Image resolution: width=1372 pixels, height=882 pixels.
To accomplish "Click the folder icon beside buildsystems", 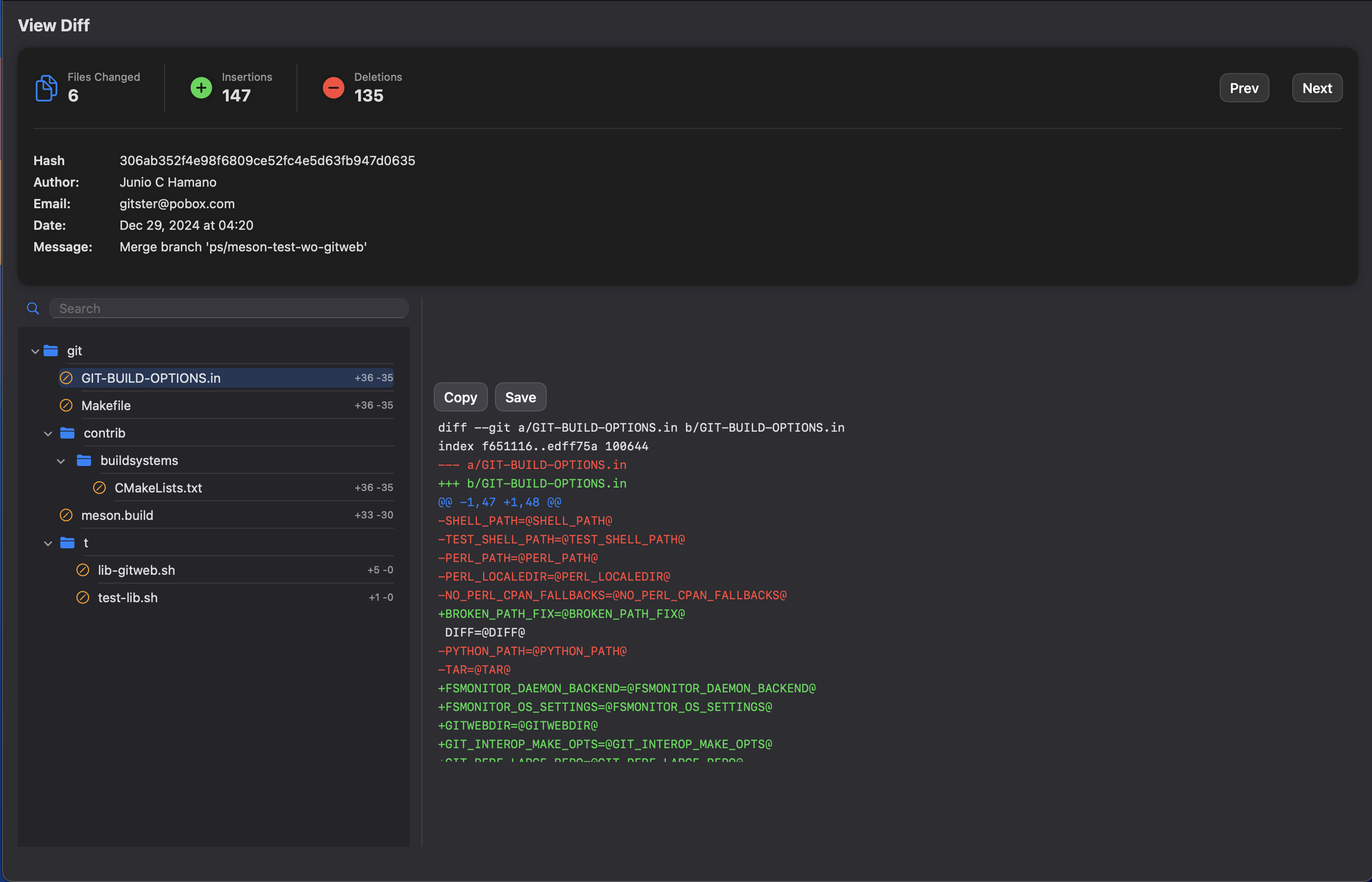I will 84,460.
